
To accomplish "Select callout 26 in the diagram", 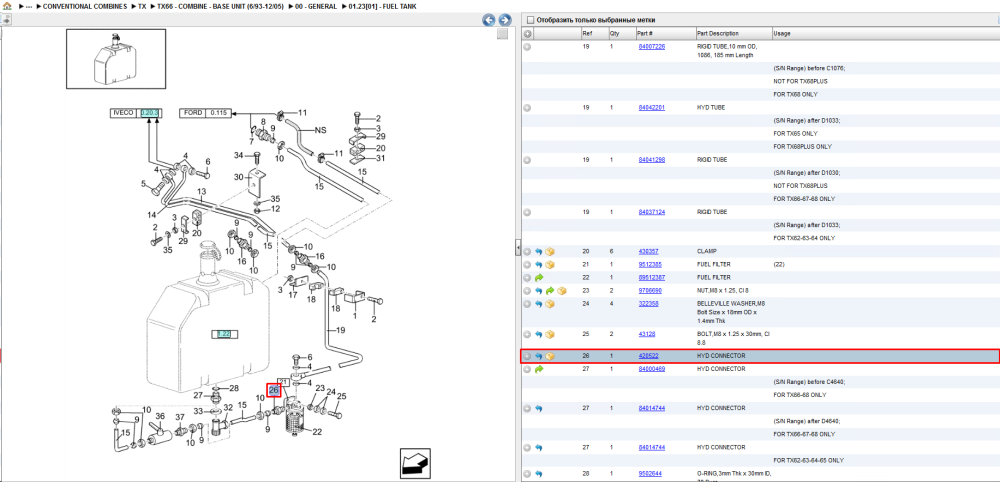I will [274, 390].
